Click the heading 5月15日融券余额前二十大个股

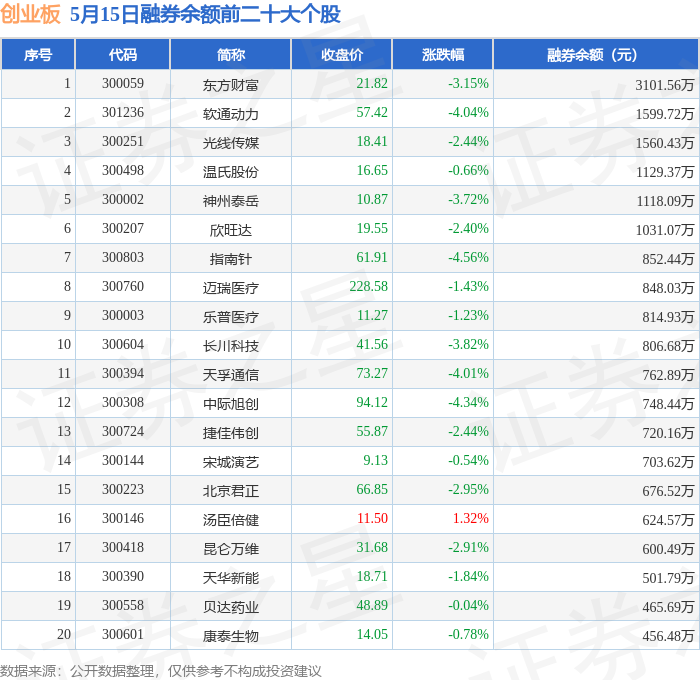205,14
